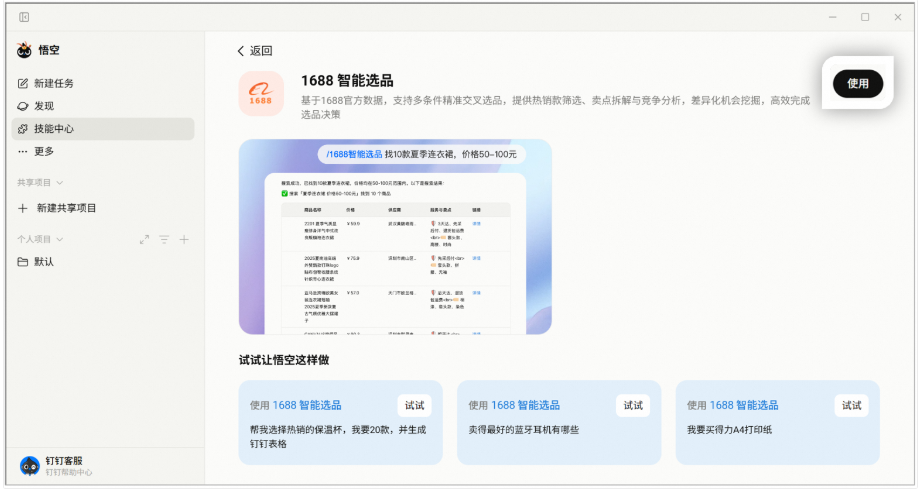Collapse the 共享项目 section
The height and width of the screenshot is (490, 918).
(40, 183)
